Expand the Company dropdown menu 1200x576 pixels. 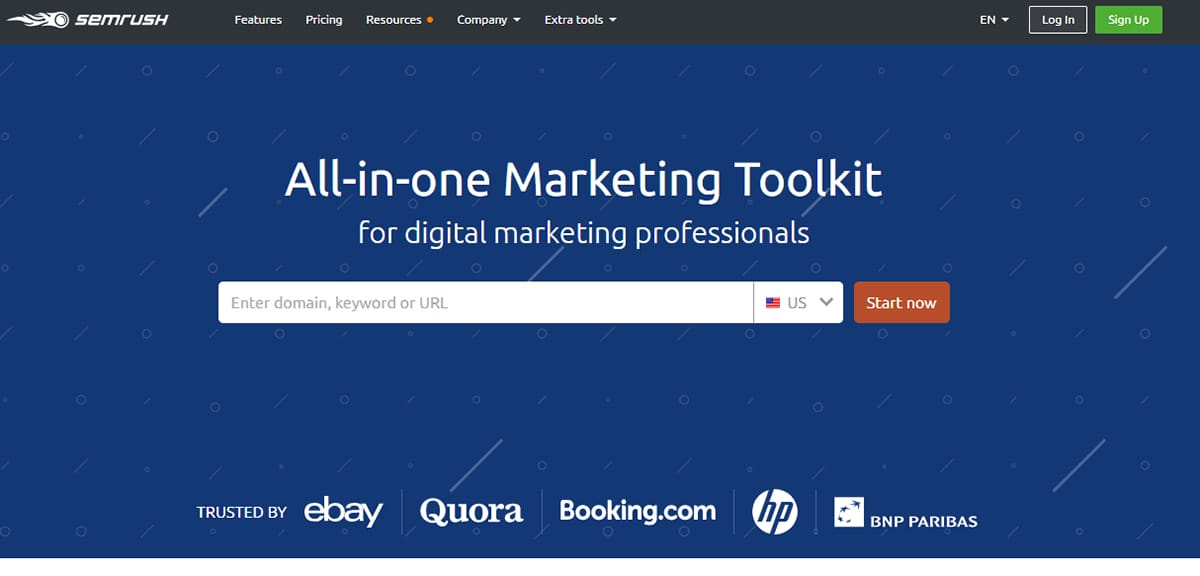click(488, 20)
